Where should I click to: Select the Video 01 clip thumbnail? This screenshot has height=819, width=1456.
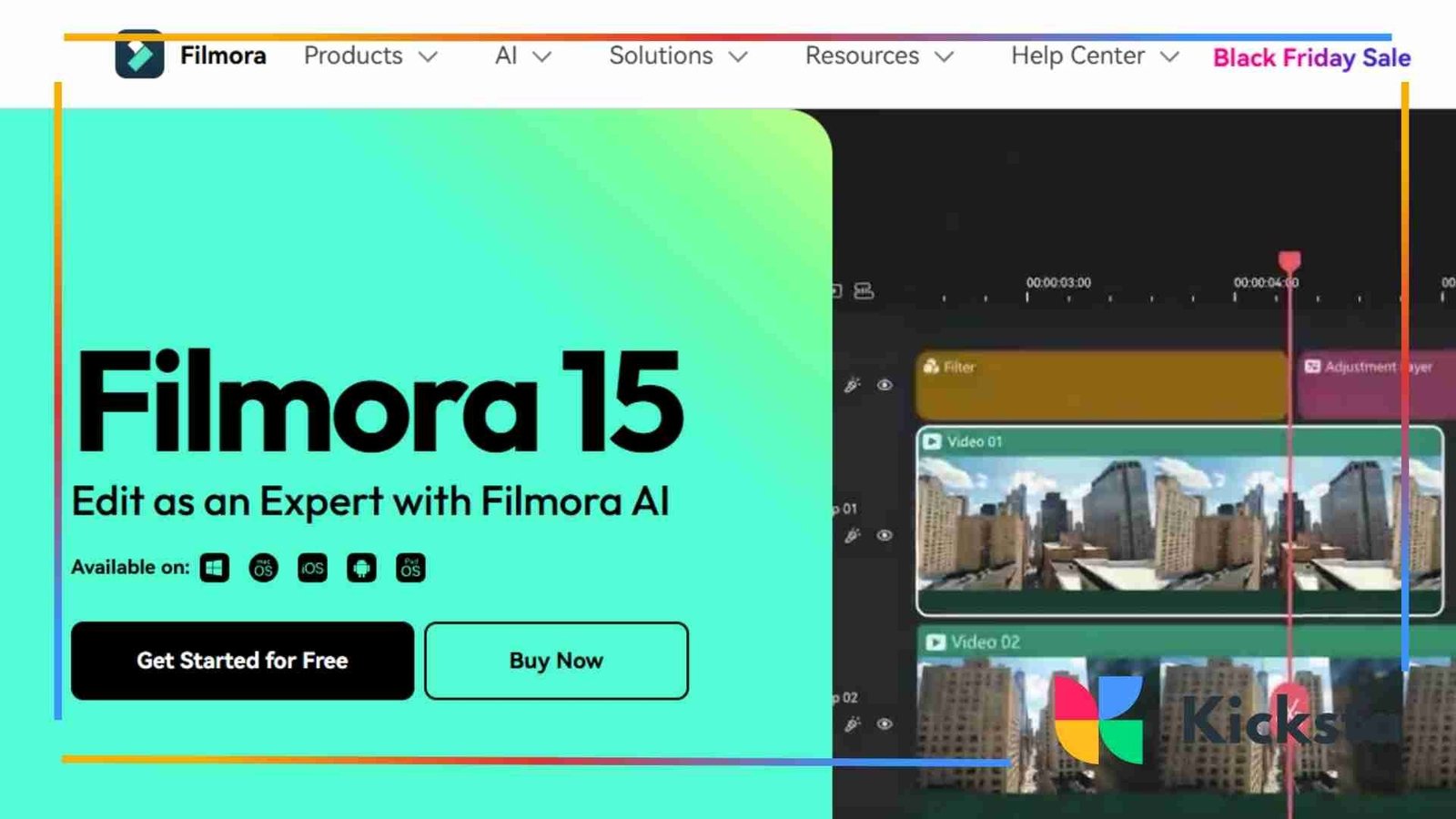pos(1179,521)
